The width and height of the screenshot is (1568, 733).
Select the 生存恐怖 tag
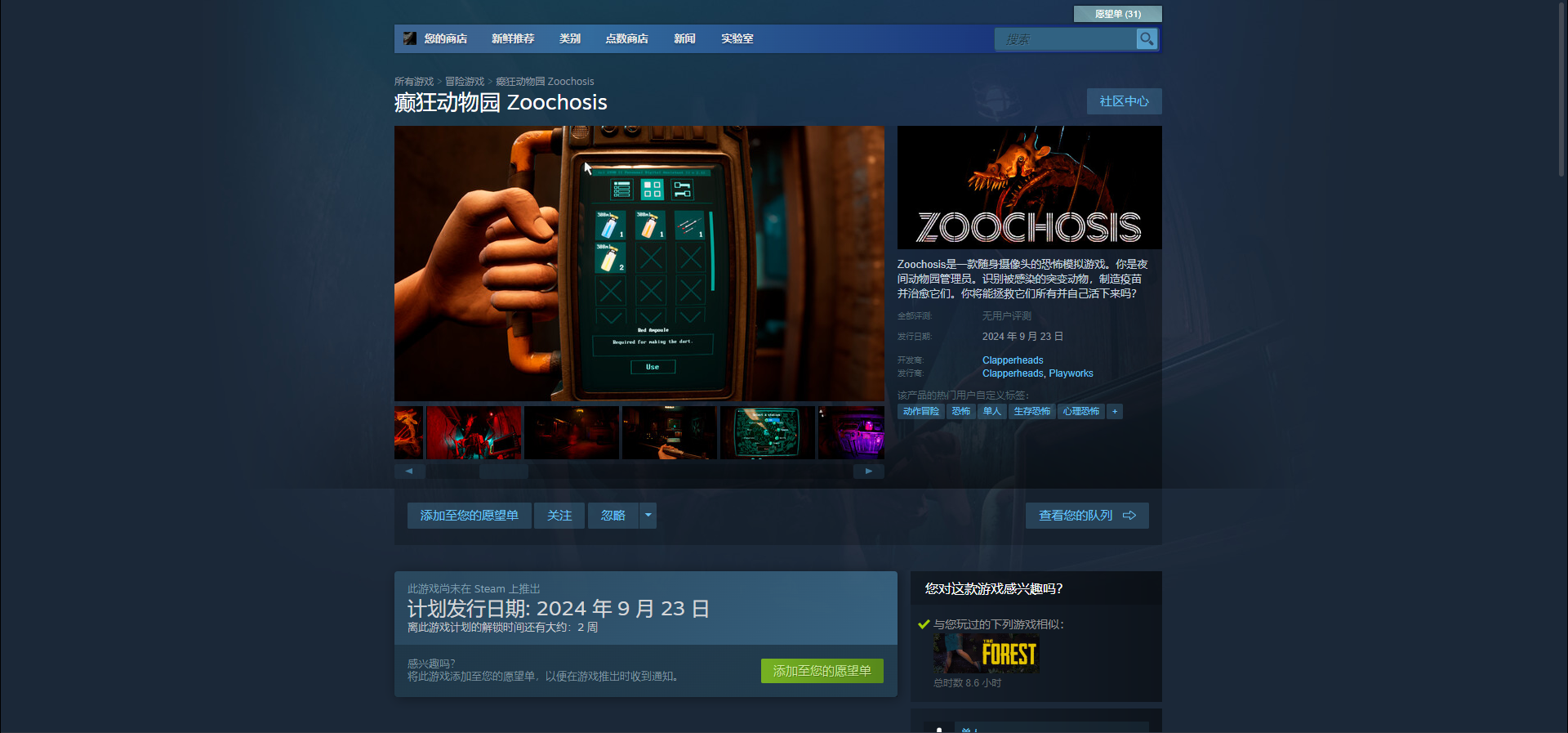point(1032,412)
